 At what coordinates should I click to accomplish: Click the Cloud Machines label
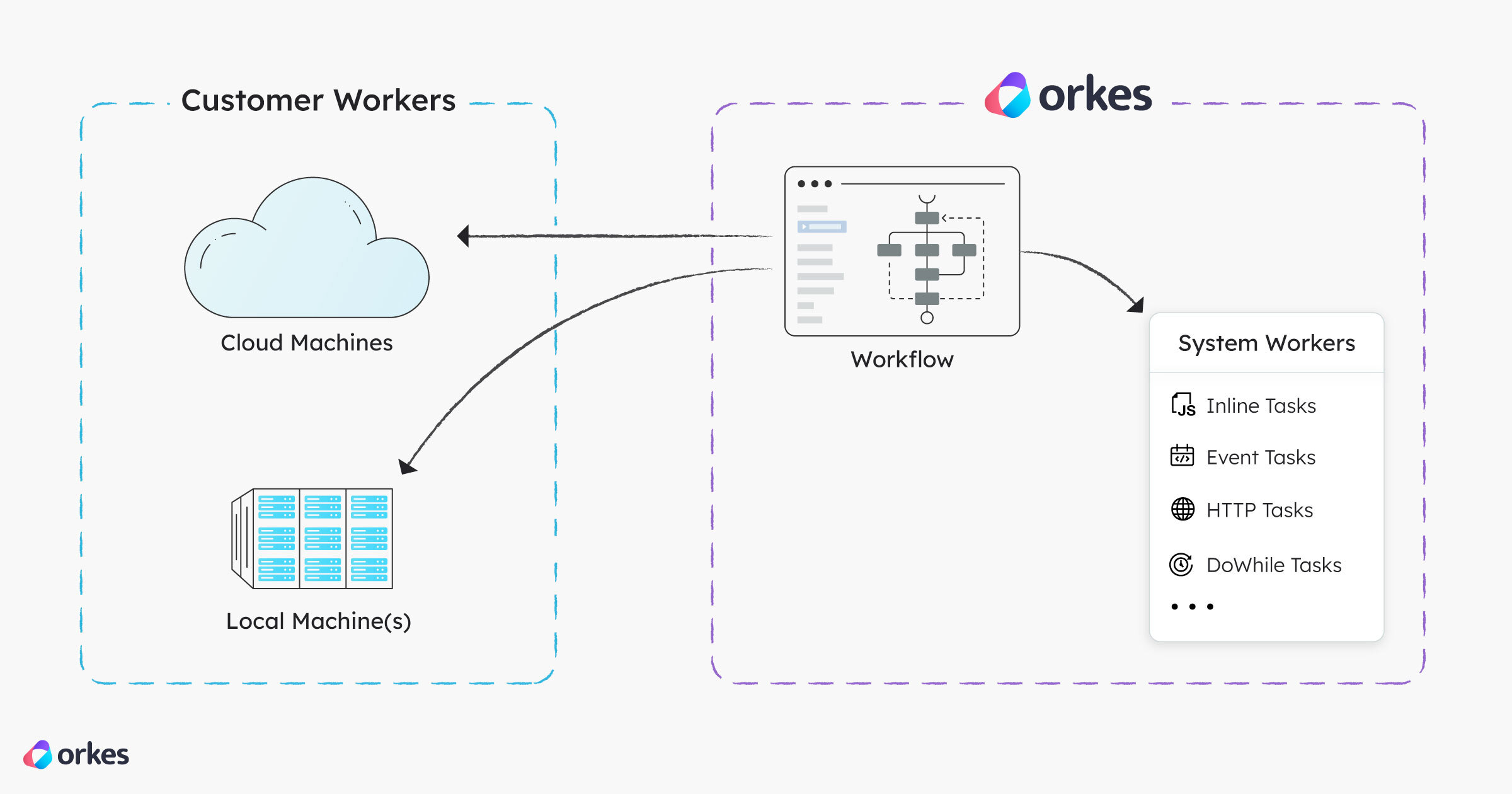click(x=307, y=343)
